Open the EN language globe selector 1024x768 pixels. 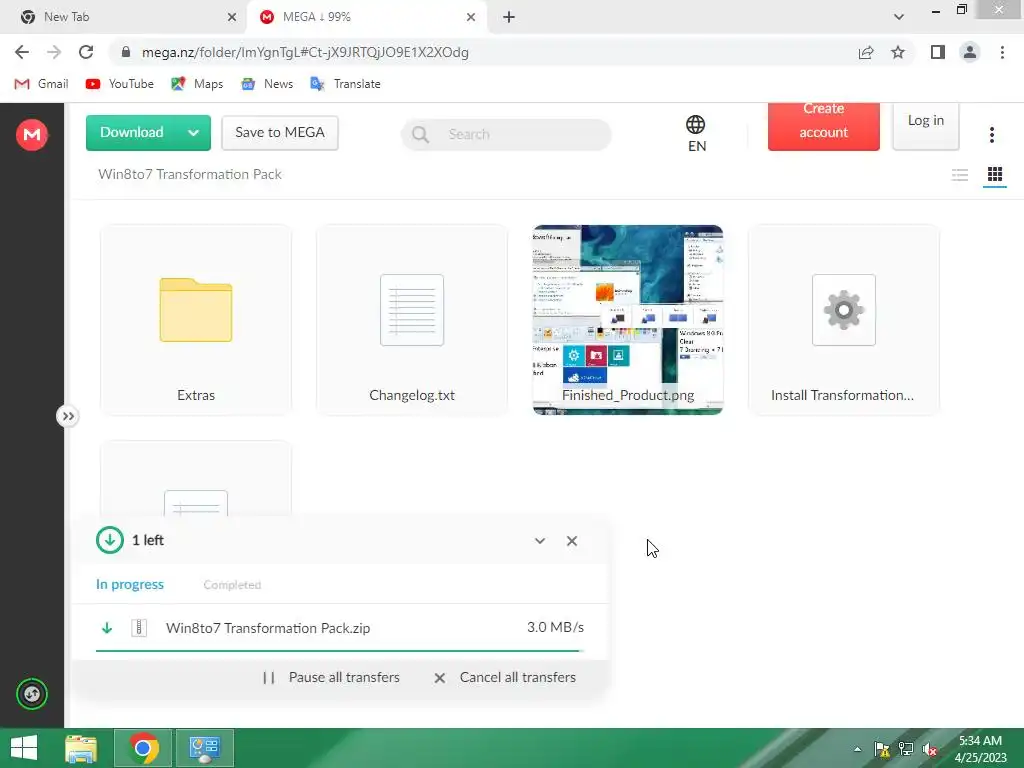coord(696,133)
